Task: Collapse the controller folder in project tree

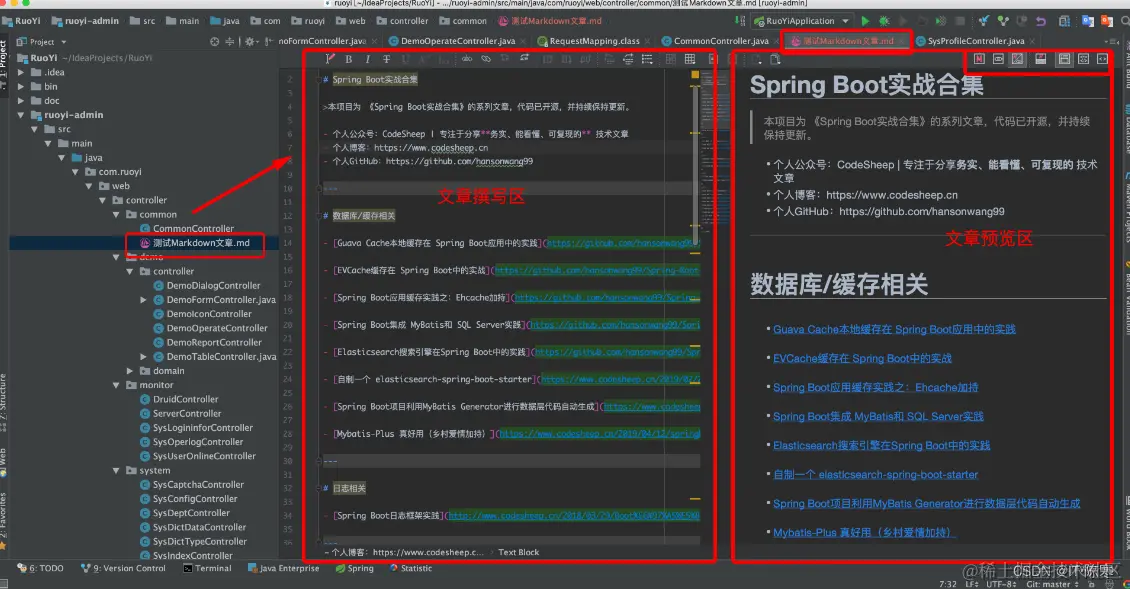Action: click(x=104, y=200)
